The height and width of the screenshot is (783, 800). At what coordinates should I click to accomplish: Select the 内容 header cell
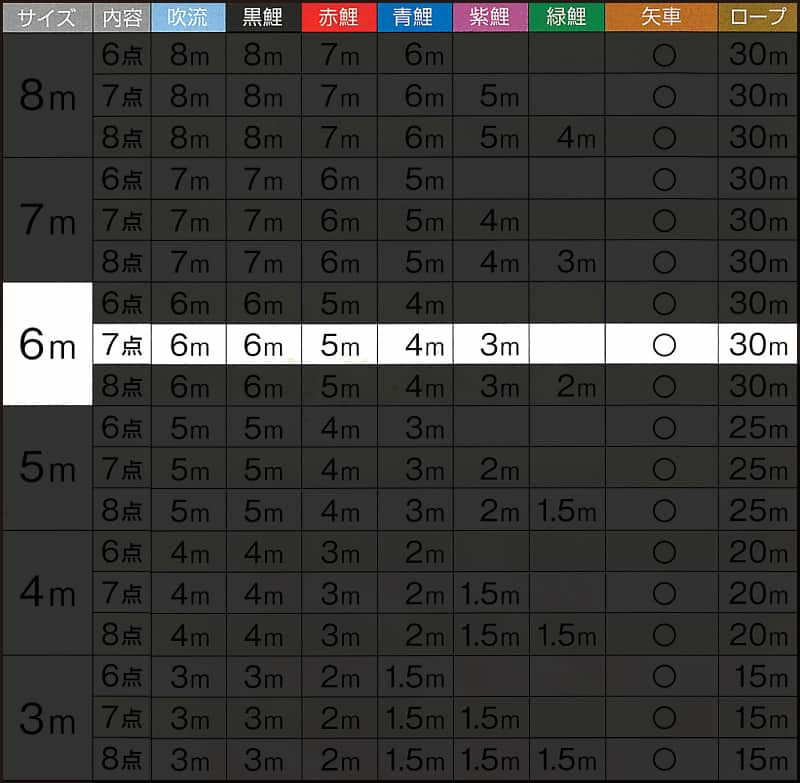(x=121, y=17)
